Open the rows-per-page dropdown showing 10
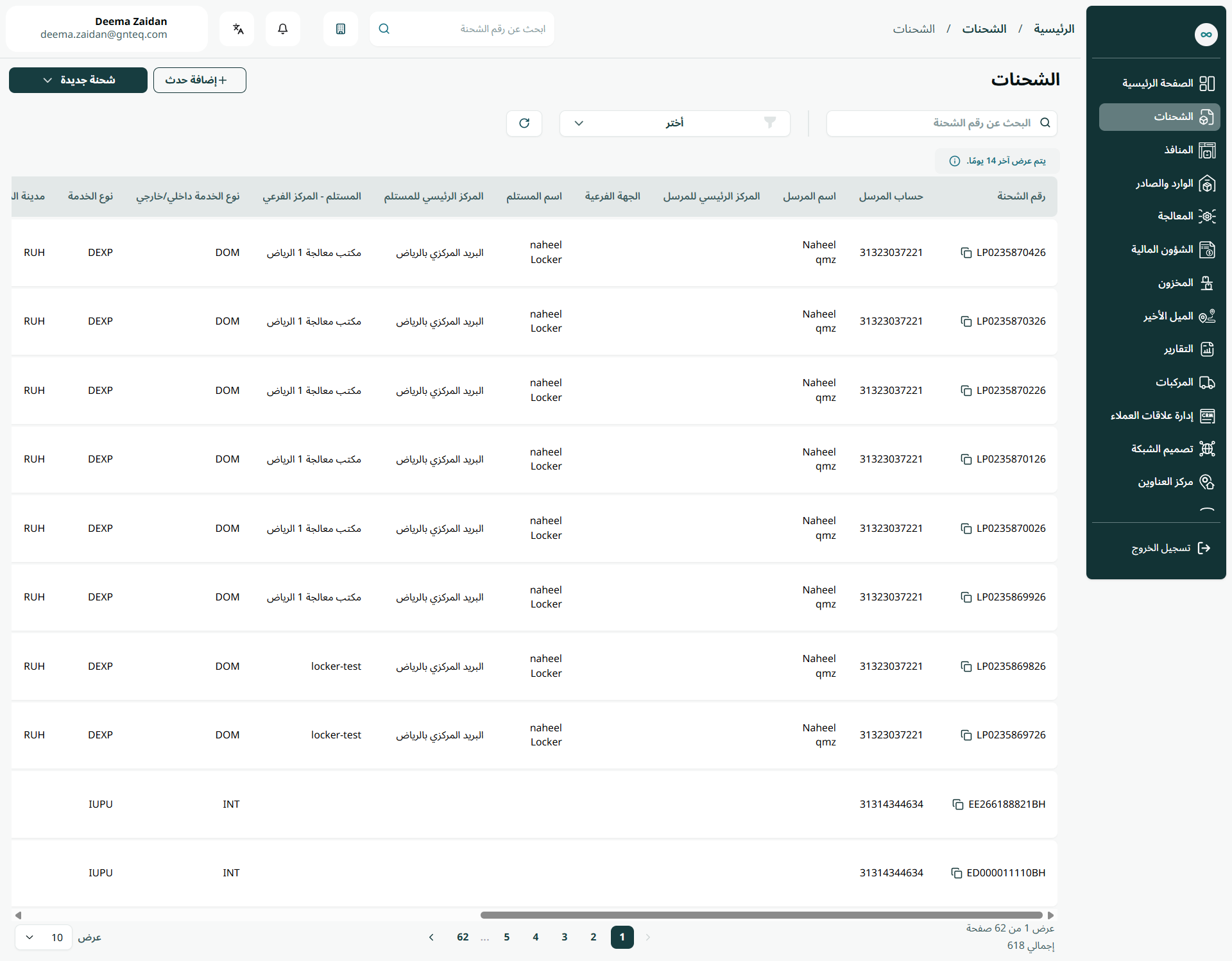Screen dimensions: 1232x961 (44, 937)
